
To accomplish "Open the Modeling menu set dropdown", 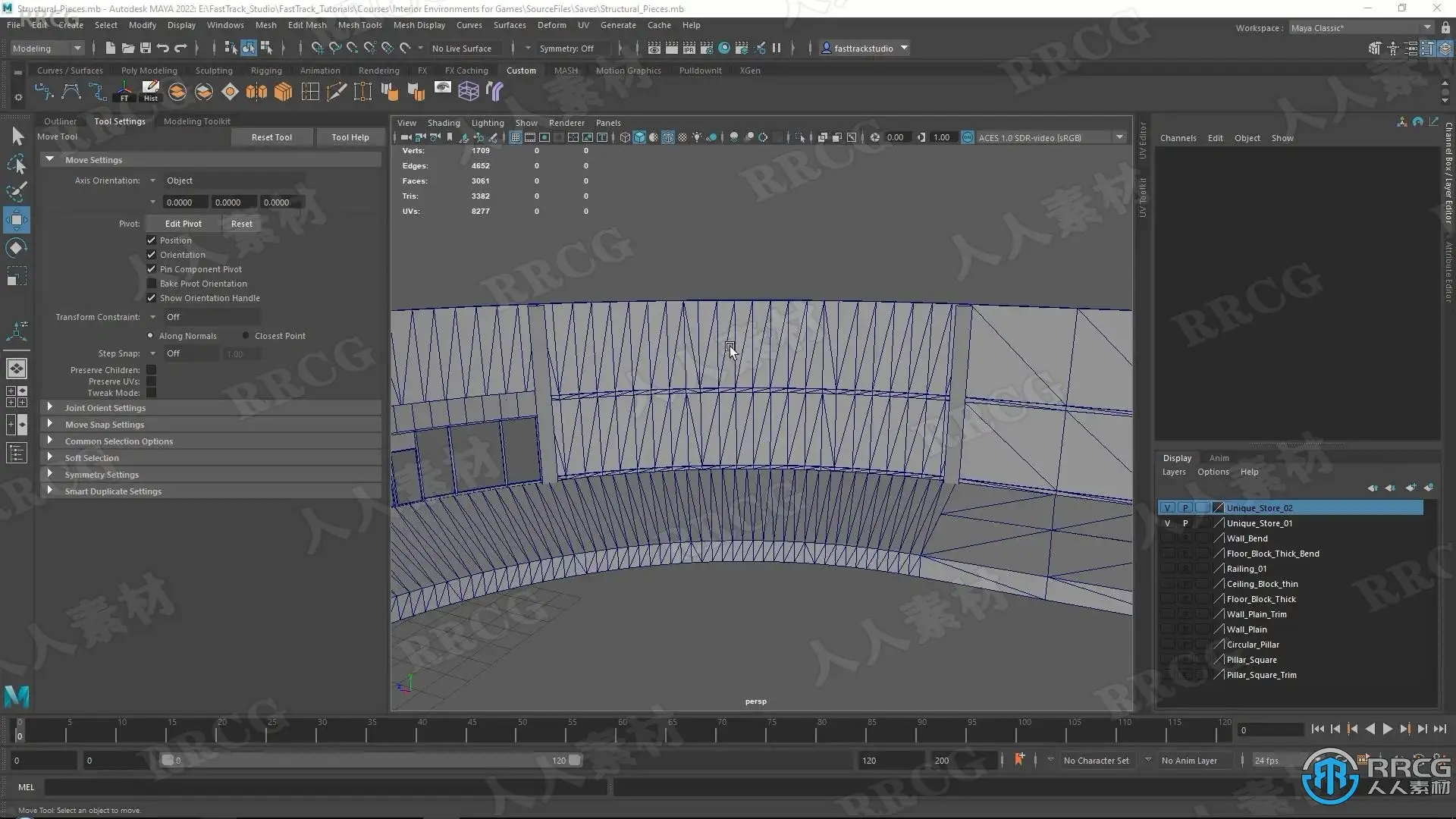I will (46, 48).
